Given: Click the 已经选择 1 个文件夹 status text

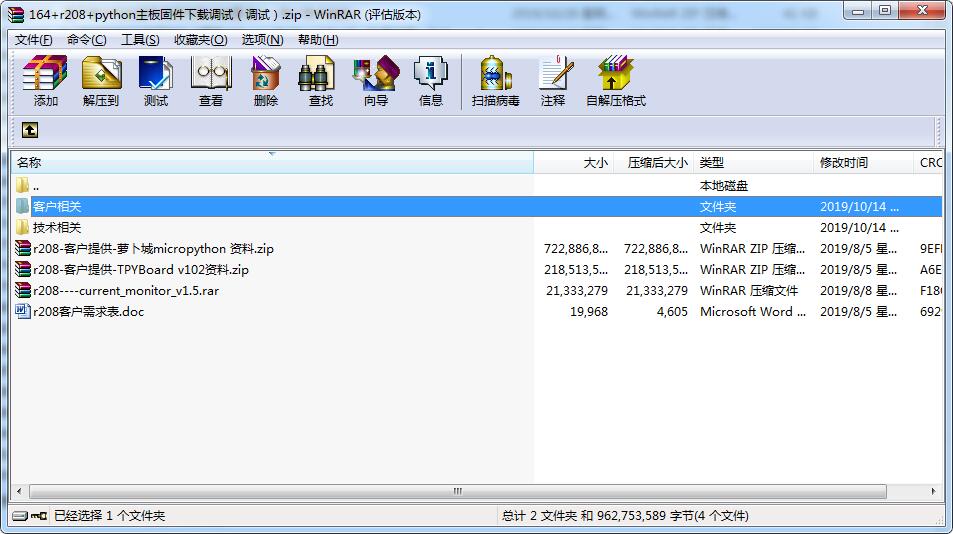Looking at the screenshot, I should click(109, 516).
